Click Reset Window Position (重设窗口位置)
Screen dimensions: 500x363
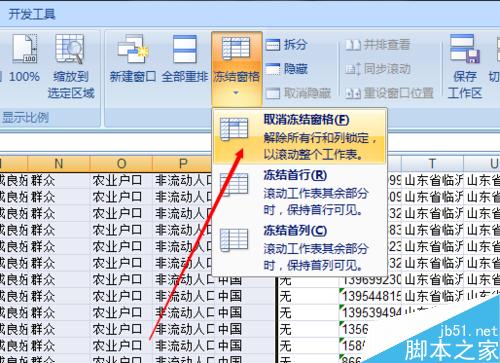pyautogui.click(x=389, y=93)
